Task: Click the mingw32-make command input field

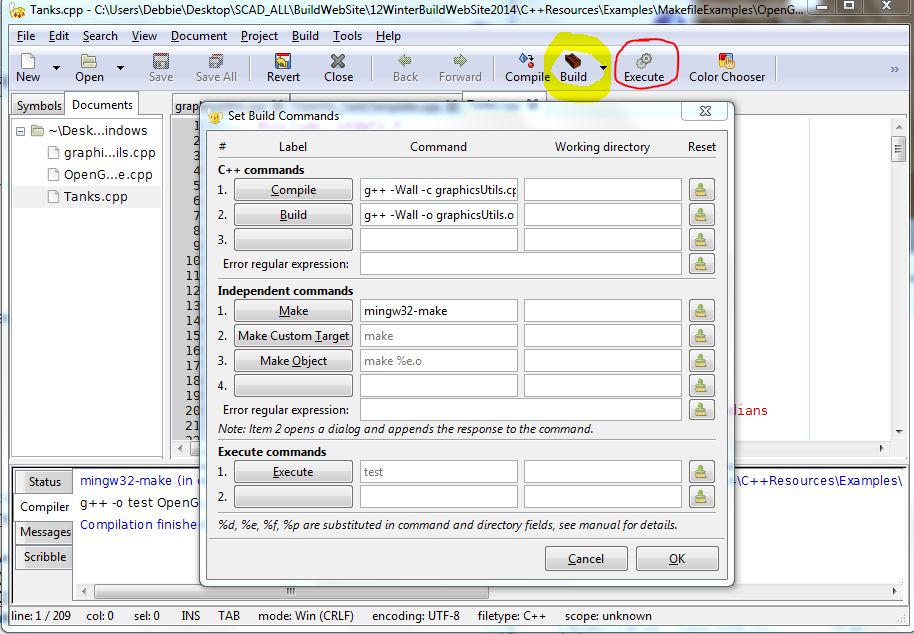Action: (x=438, y=311)
